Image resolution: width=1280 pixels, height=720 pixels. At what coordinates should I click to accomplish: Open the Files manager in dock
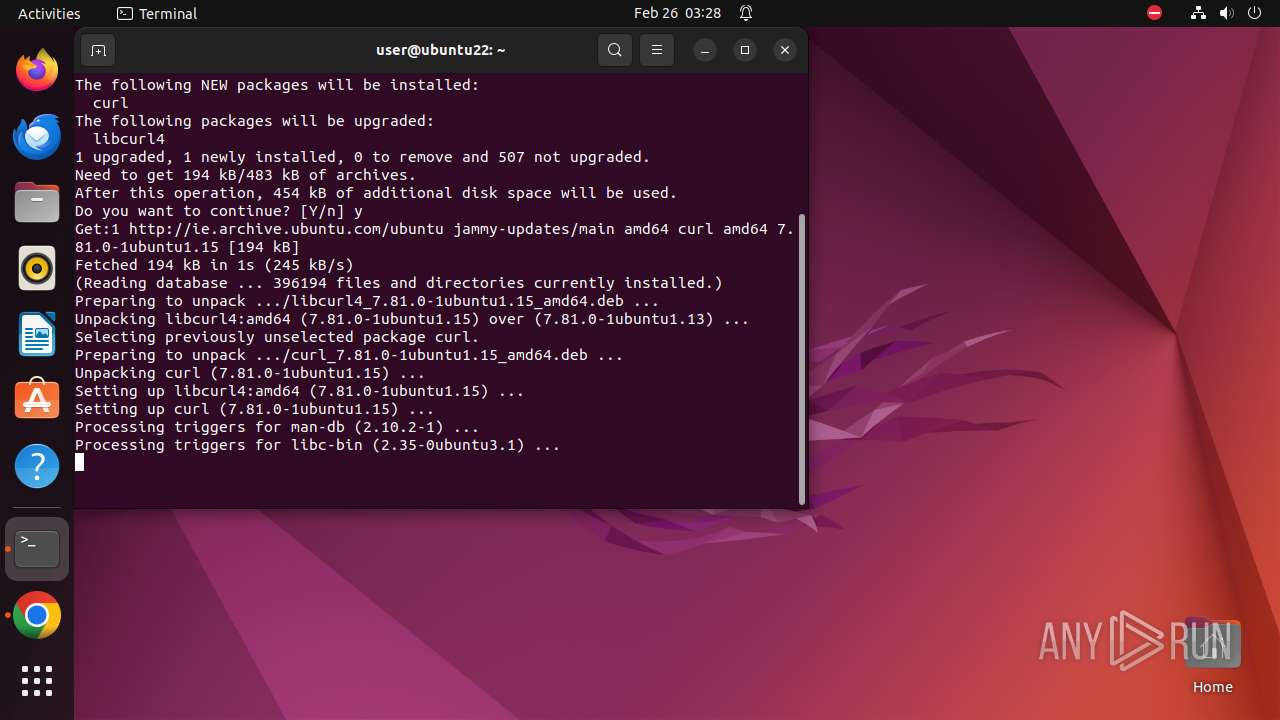(37, 202)
